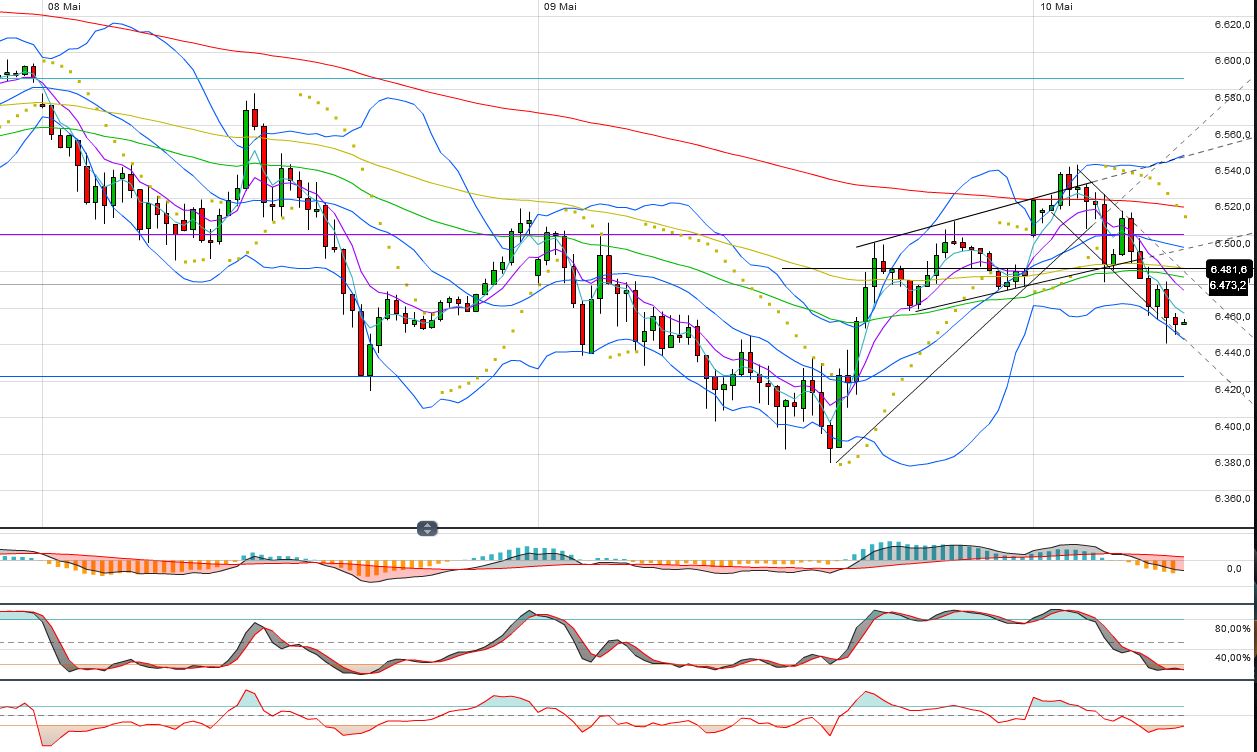Click the 6.481,6 price tag
This screenshot has width=1257, height=752.
pyautogui.click(x=1228, y=270)
